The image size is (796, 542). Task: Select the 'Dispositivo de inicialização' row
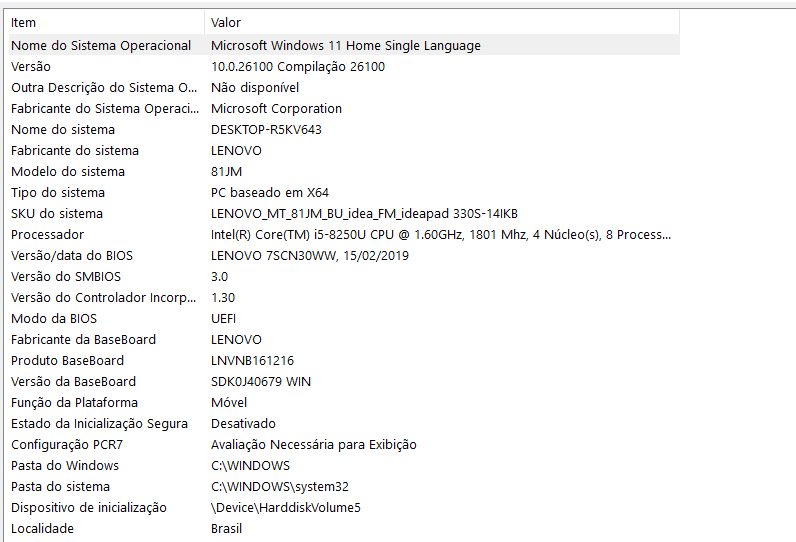tap(344, 508)
